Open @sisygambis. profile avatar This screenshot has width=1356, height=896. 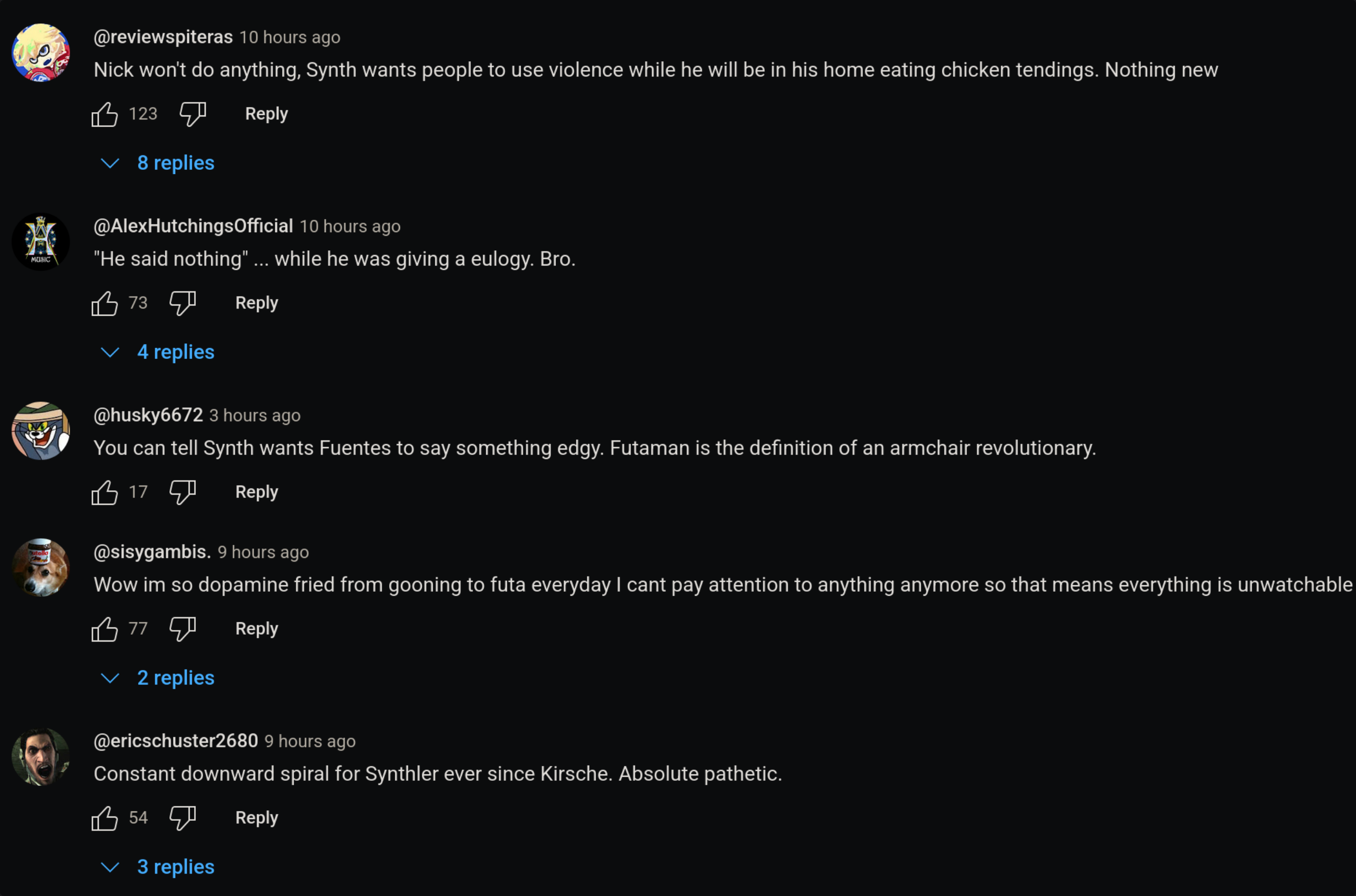(x=41, y=567)
